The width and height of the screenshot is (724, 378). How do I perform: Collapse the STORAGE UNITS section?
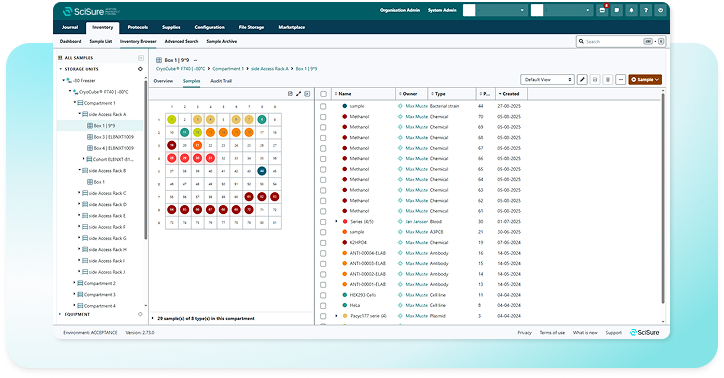(60, 69)
